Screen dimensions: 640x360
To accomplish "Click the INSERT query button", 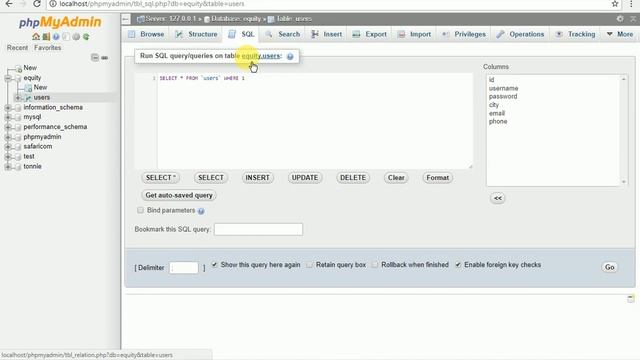I will [257, 178].
